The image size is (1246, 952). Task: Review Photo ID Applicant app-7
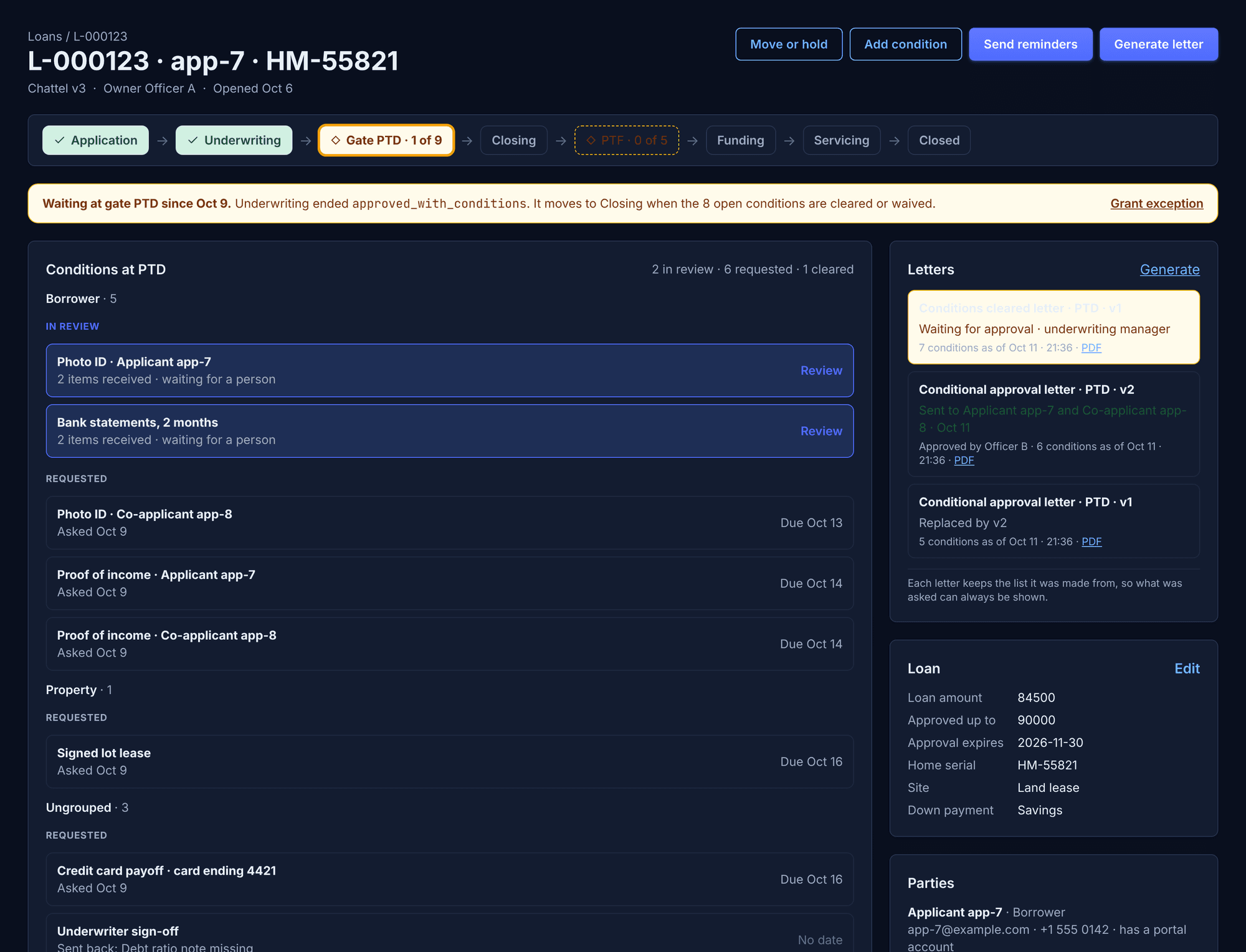click(x=821, y=371)
